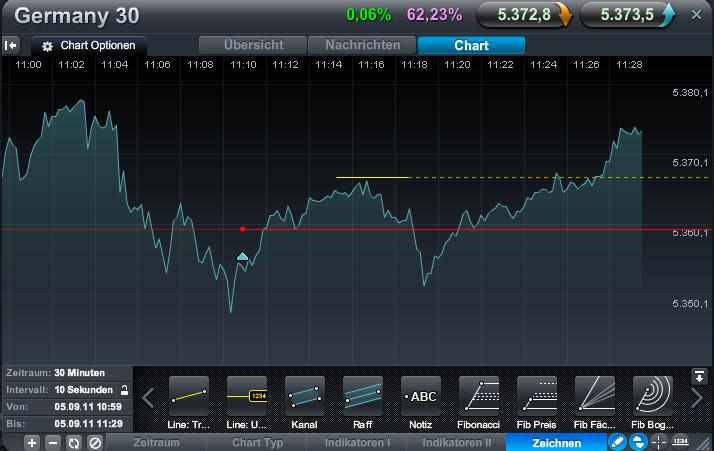Click the 11:14 time axis label
This screenshot has width=714, height=451.
coord(329,65)
